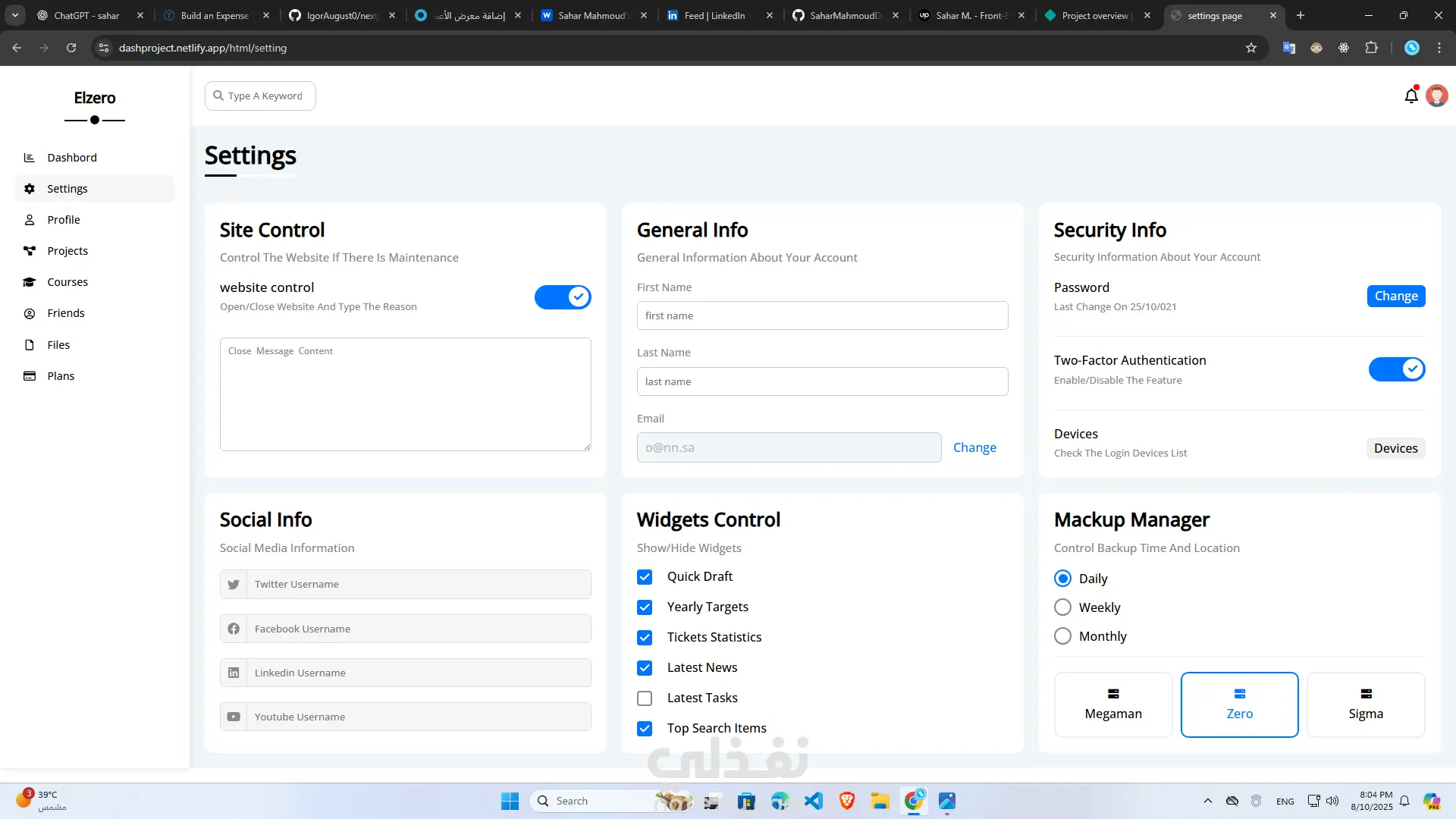Viewport: 1456px width, 819px height.
Task: Select the Weekly backup radio button
Action: pyautogui.click(x=1063, y=607)
